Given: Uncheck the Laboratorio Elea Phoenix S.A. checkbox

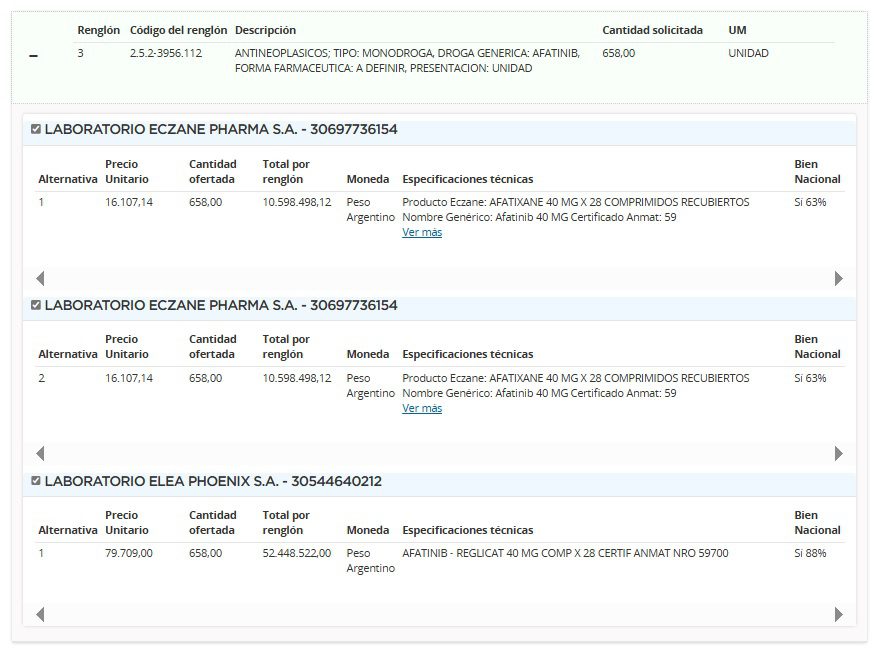Looking at the screenshot, I should coord(36,481).
